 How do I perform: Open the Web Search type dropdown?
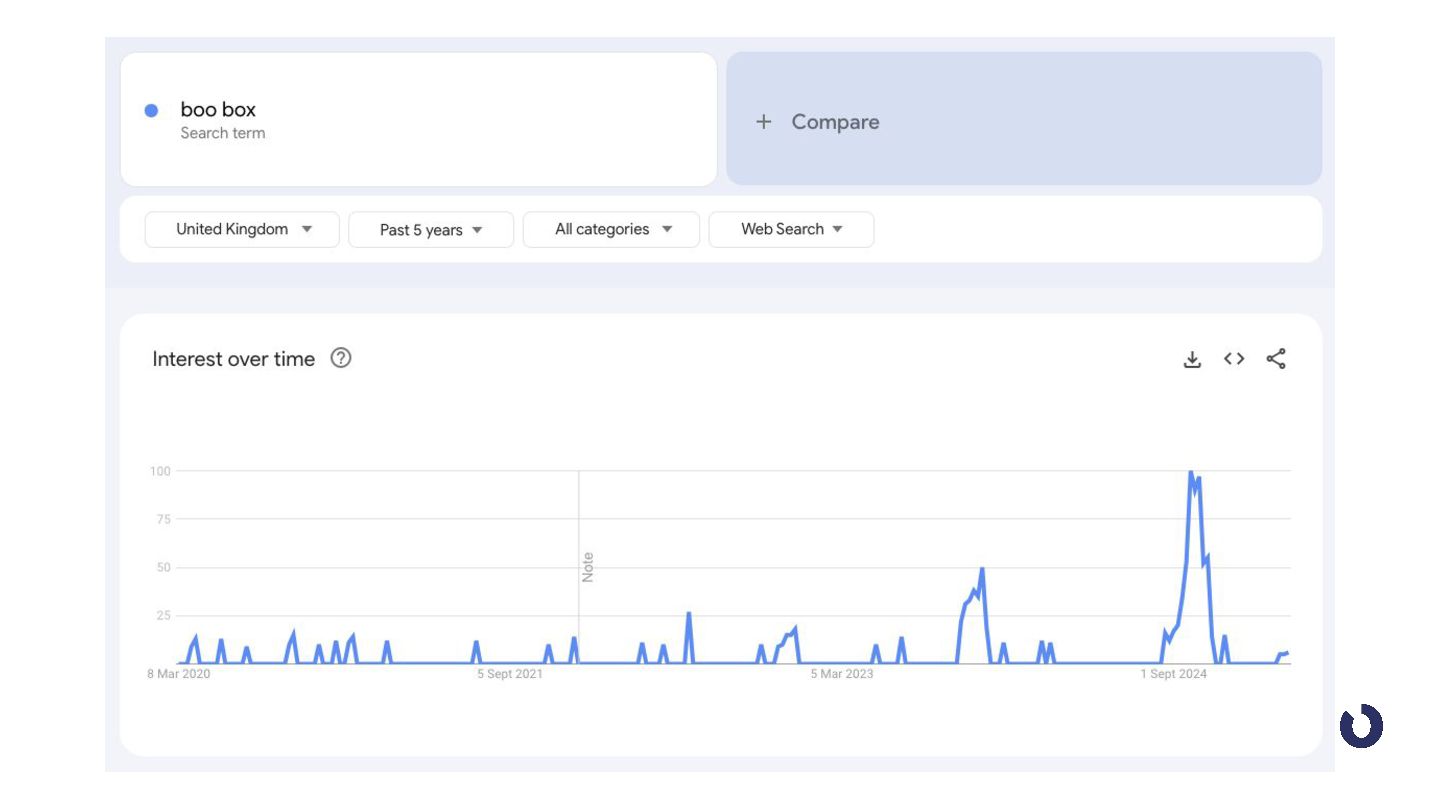click(x=791, y=229)
